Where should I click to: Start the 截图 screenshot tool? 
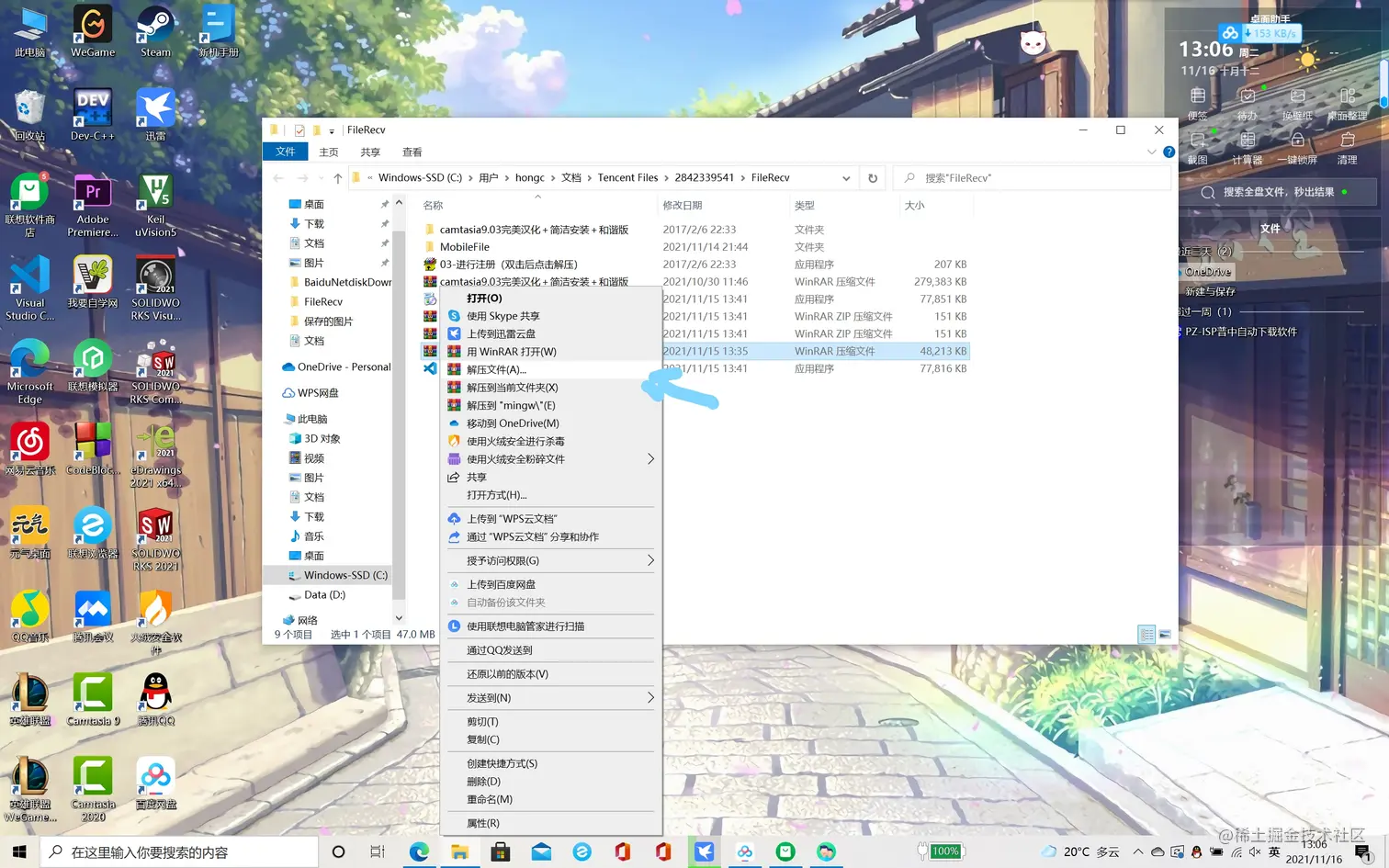(x=1198, y=147)
